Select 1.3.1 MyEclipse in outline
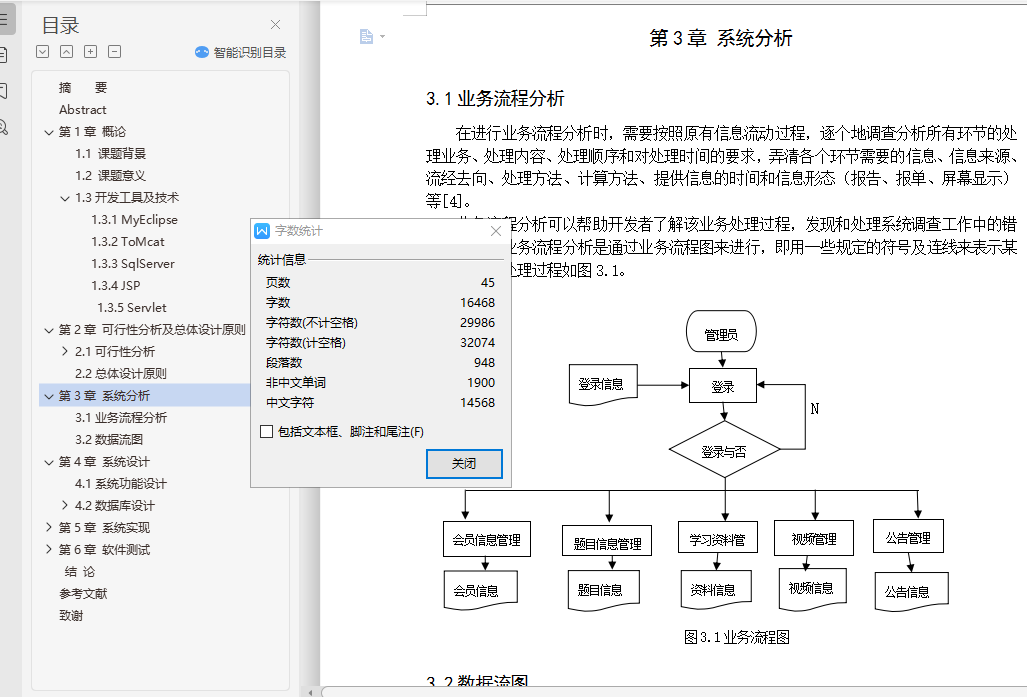This screenshot has height=697, width=1027. coord(134,219)
